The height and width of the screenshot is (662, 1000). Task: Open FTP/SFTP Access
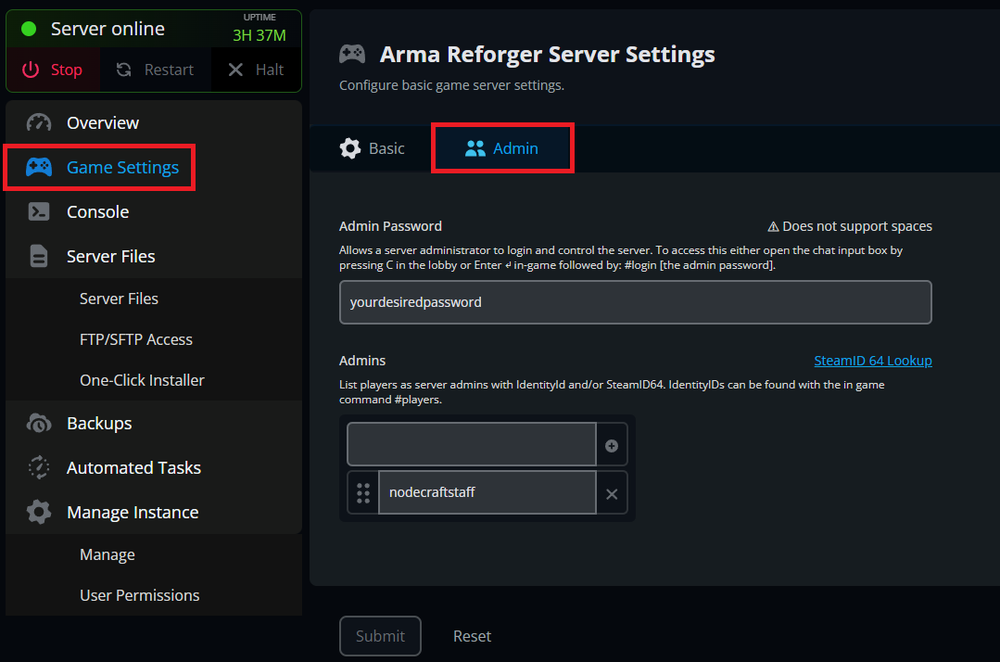coord(136,339)
